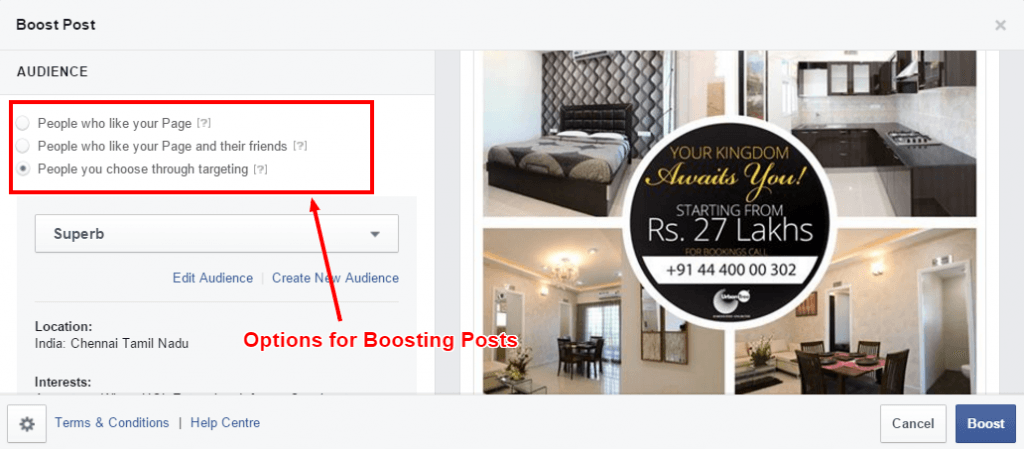Click Edit Audience link
Viewport: 1024px width, 449px height.
[x=212, y=278]
